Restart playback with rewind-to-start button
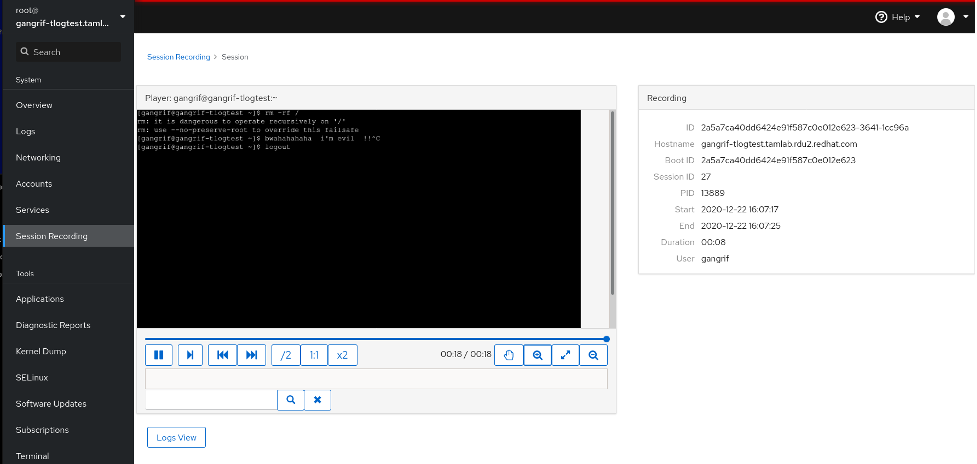Image resolution: width=977 pixels, height=464 pixels. click(x=222, y=355)
